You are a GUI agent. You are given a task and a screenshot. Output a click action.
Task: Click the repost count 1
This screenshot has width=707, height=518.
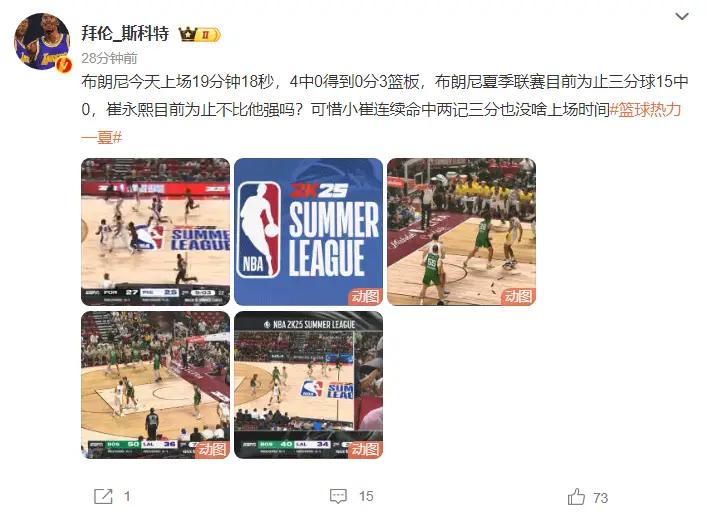127,496
